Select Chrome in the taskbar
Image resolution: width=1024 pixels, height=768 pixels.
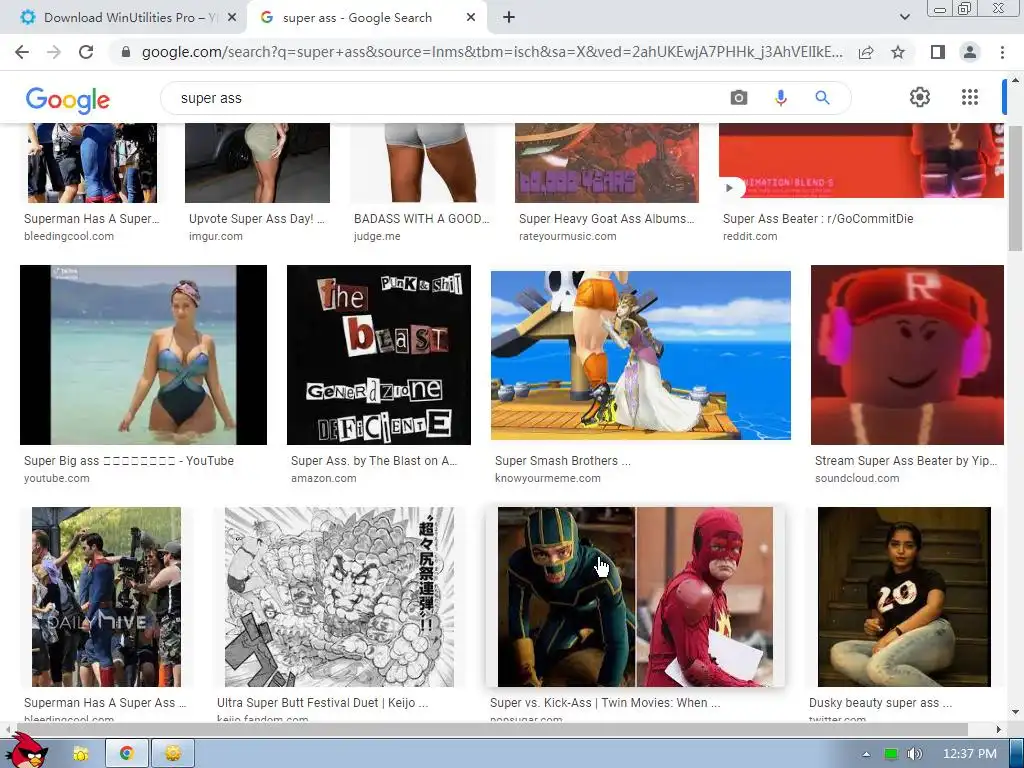tap(127, 754)
